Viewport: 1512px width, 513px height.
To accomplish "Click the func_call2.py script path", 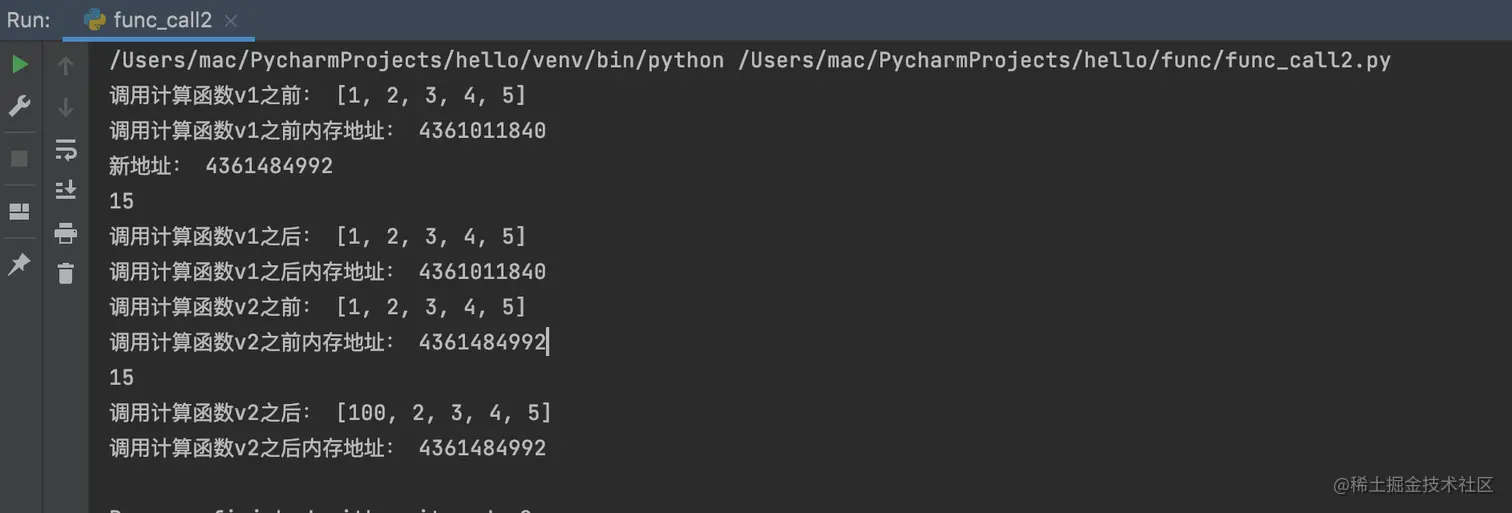I will coord(1064,61).
